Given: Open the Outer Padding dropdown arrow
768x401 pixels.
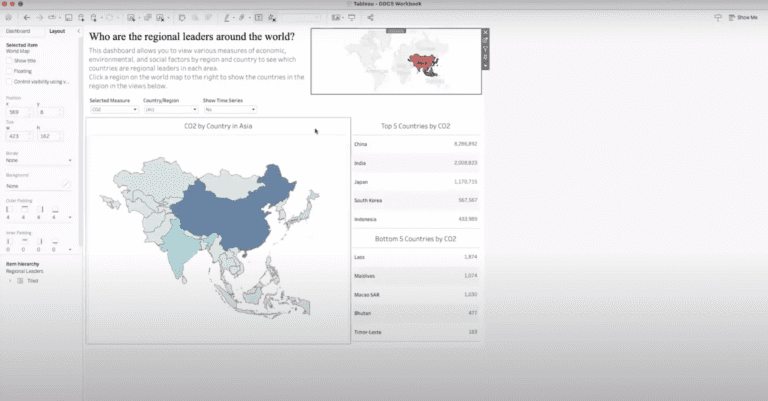Looking at the screenshot, I should tap(70, 217).
